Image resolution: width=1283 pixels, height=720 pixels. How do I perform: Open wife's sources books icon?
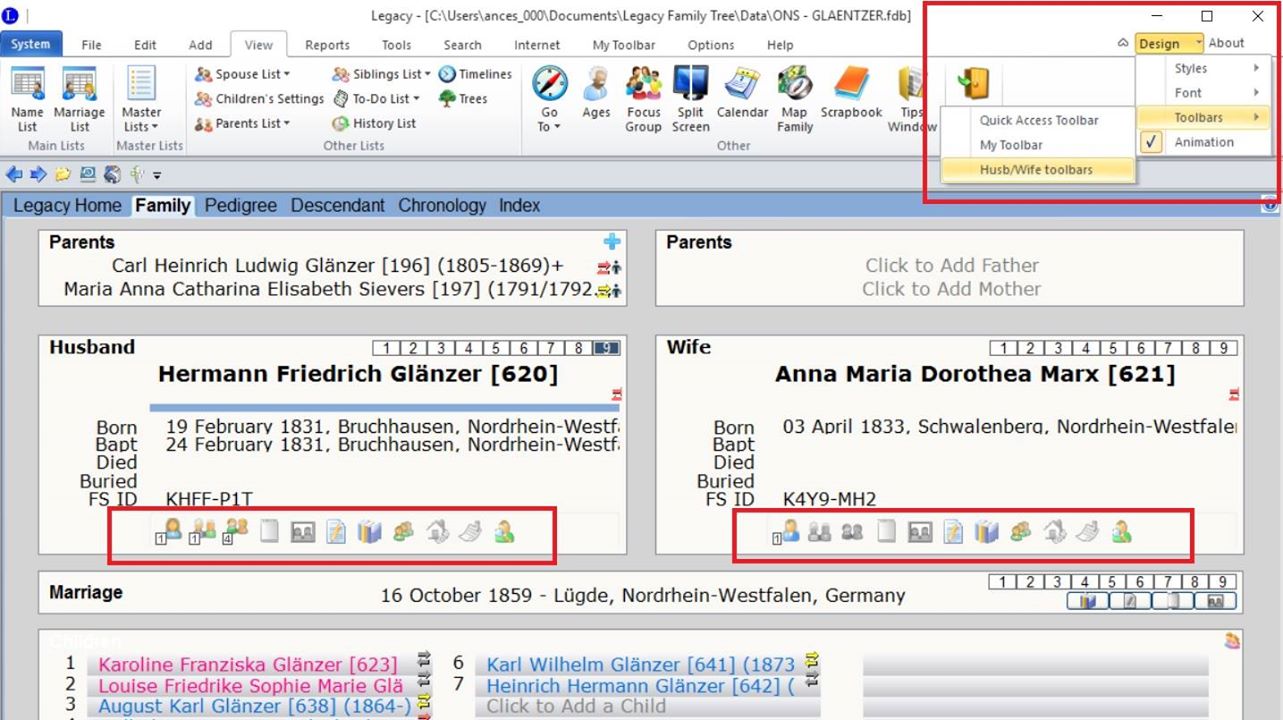(987, 532)
